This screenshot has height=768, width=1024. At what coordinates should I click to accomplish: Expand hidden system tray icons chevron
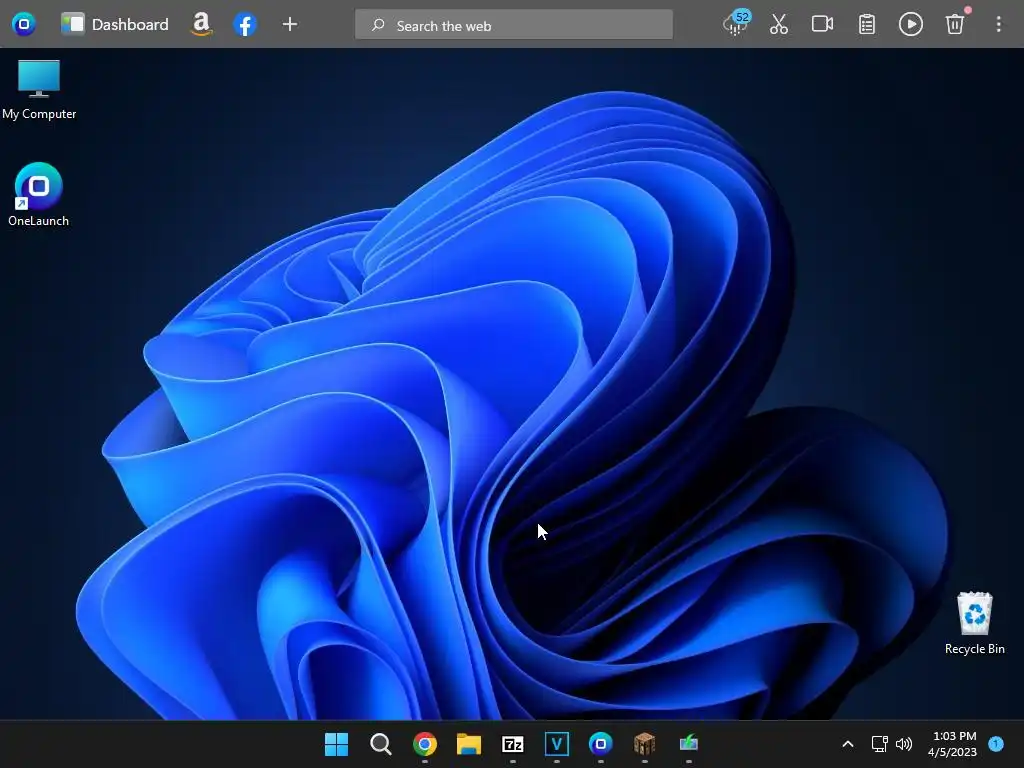point(848,744)
